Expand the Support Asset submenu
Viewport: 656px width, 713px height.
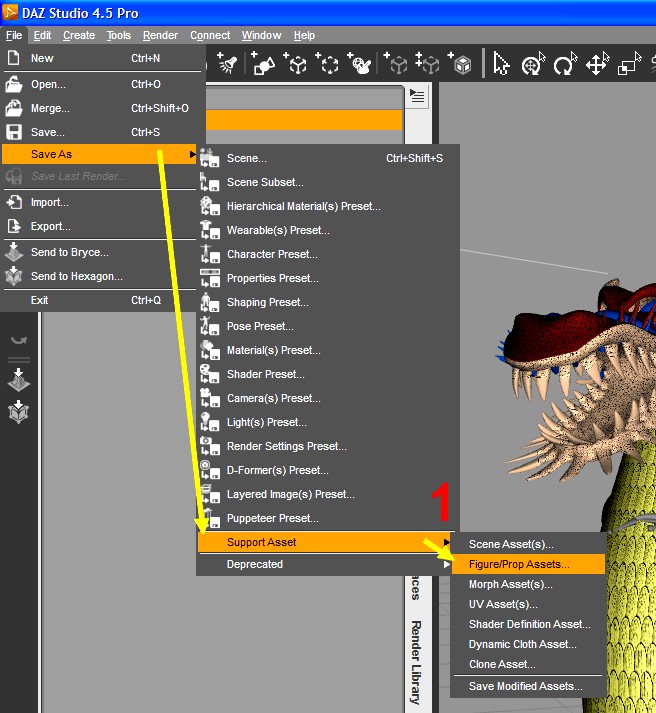point(325,542)
